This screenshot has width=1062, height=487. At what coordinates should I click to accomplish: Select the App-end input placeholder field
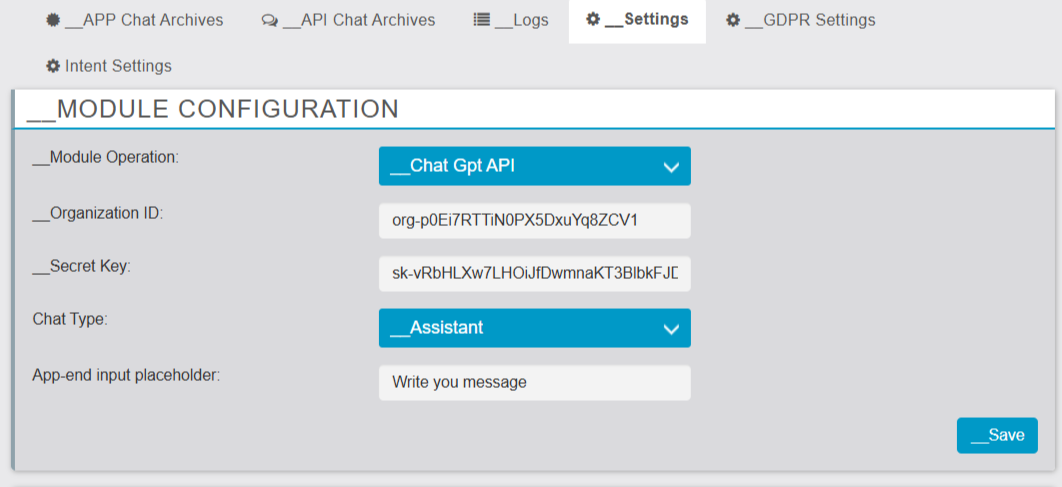[x=534, y=382]
